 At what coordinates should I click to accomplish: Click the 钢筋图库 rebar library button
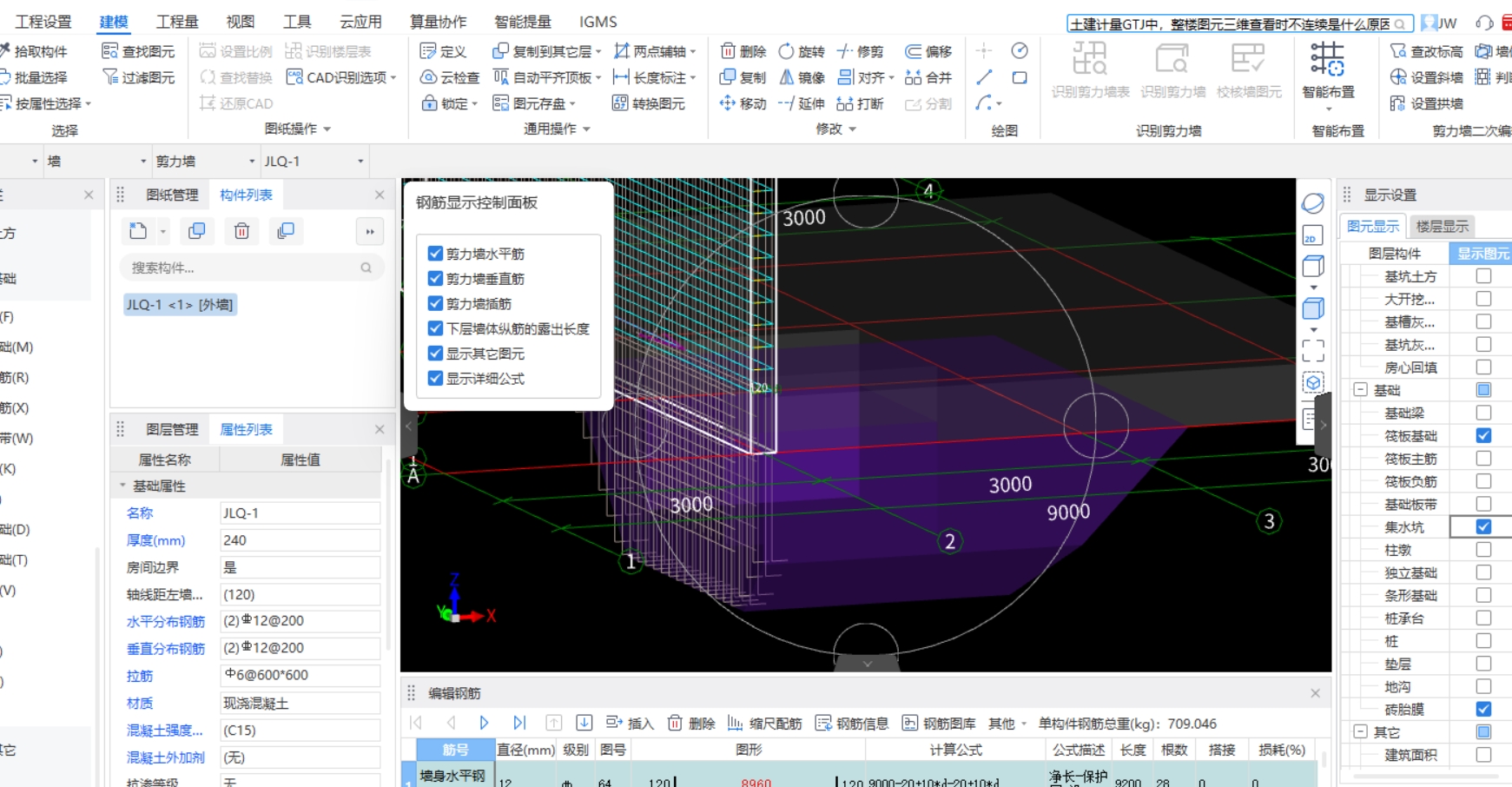click(939, 724)
